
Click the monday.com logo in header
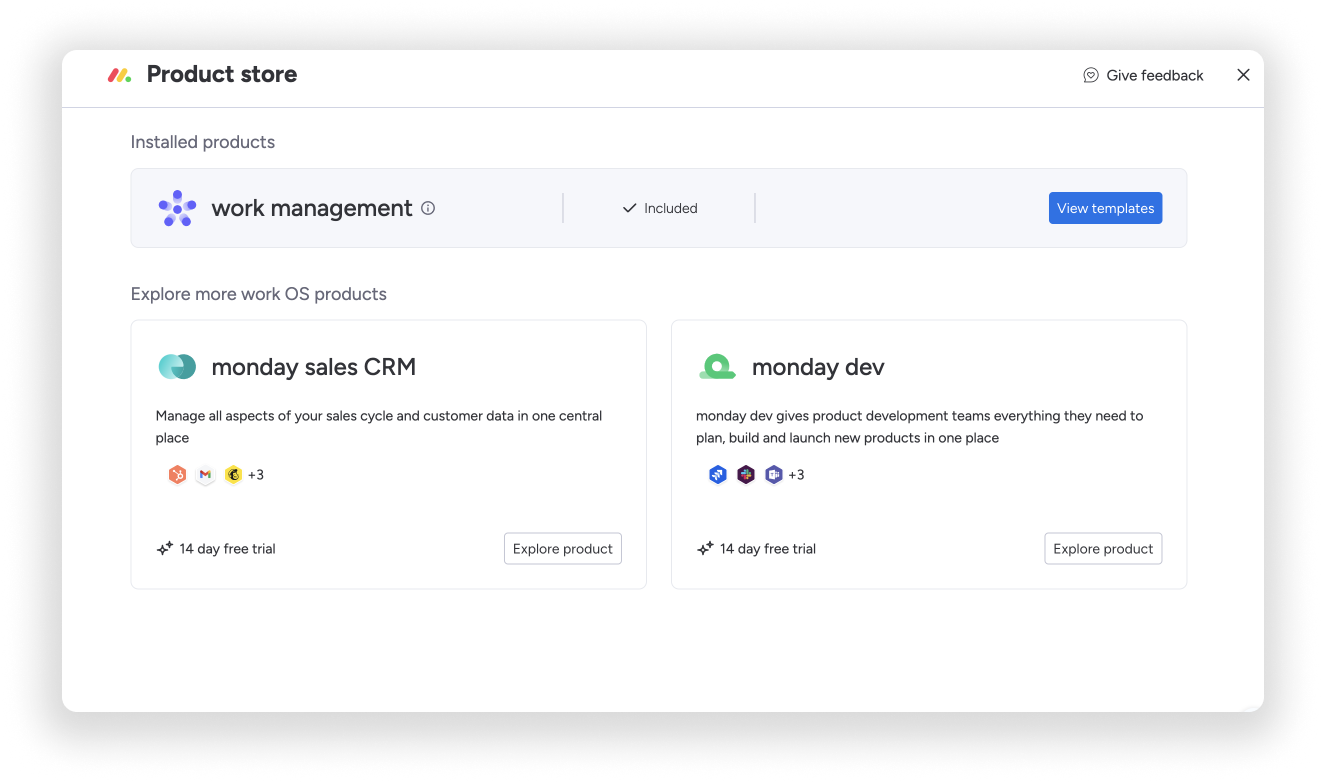click(x=120, y=75)
